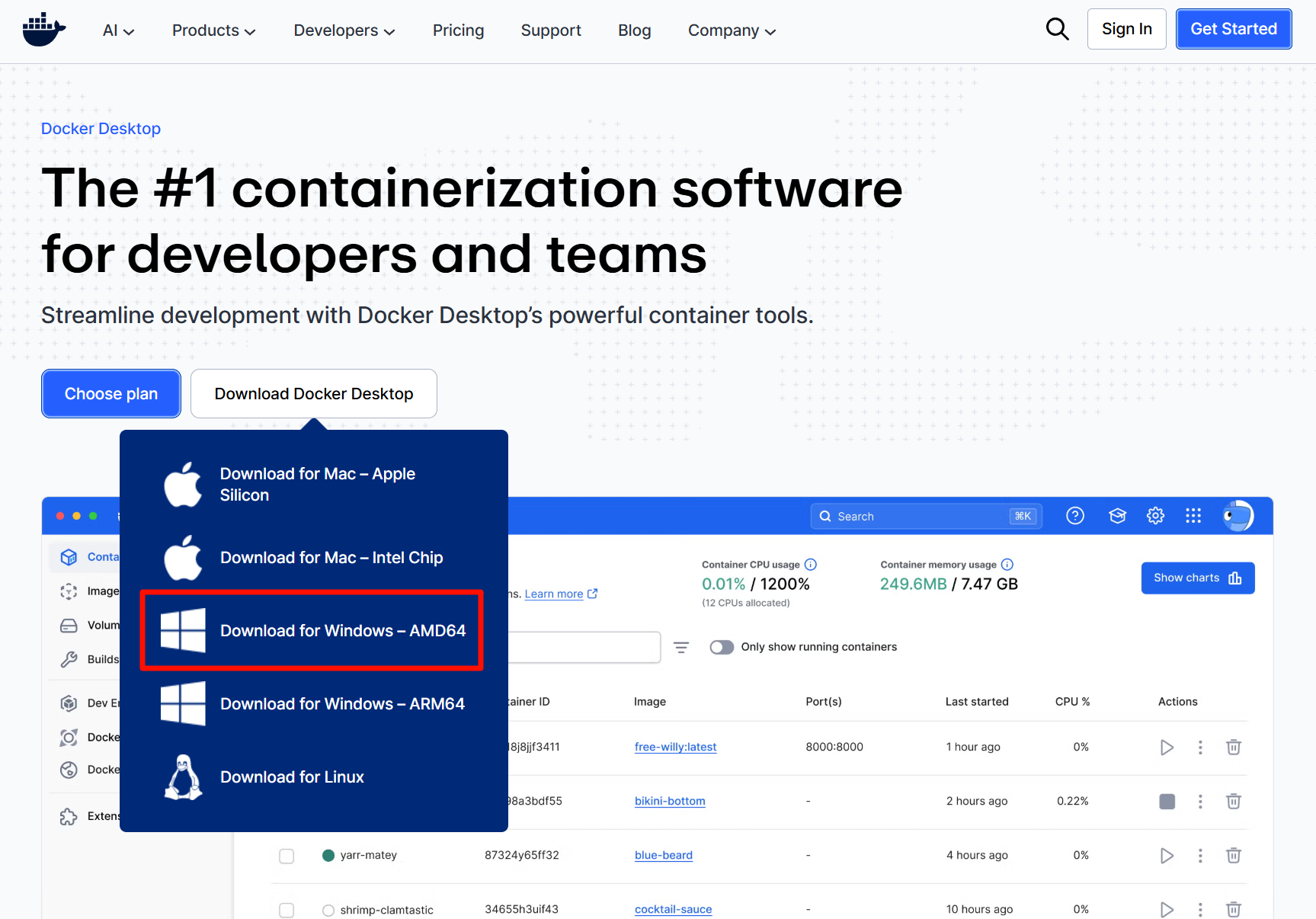
Task: Open the Developers dropdown
Action: click(x=344, y=30)
